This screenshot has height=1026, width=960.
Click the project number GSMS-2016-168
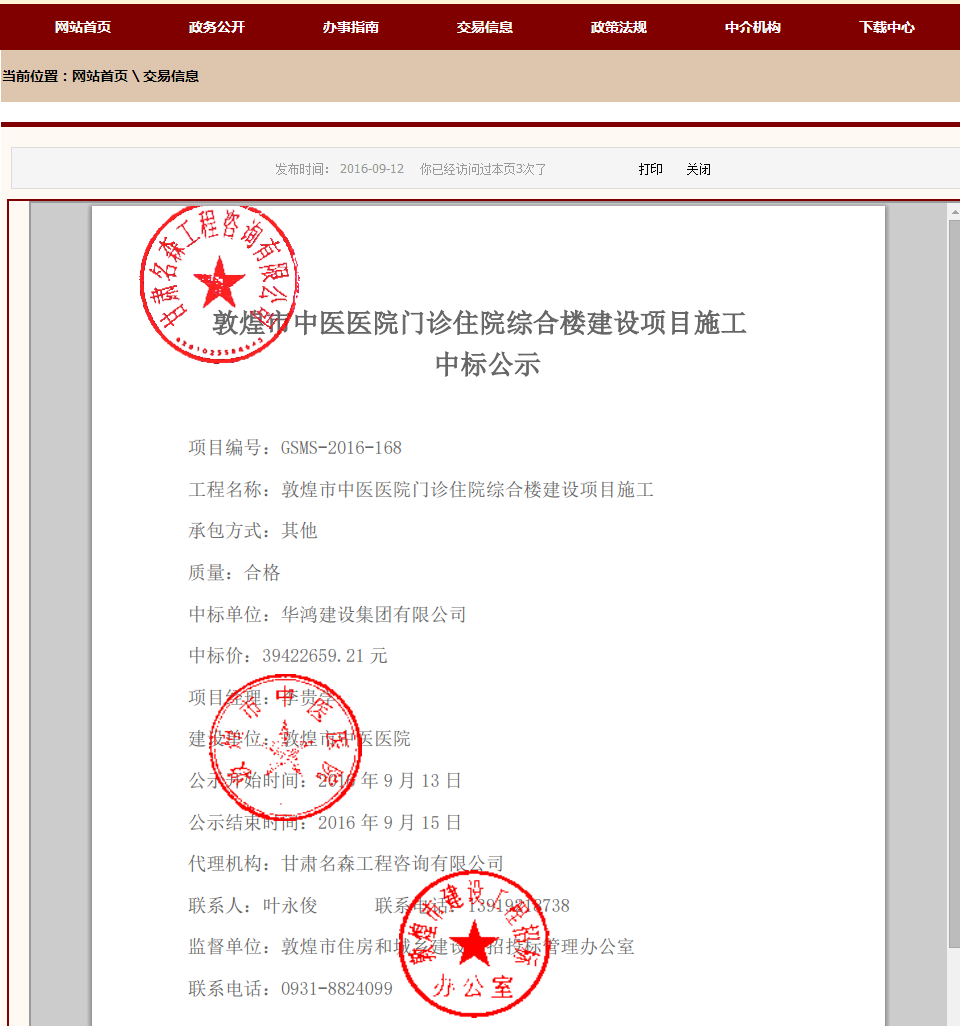click(x=341, y=448)
